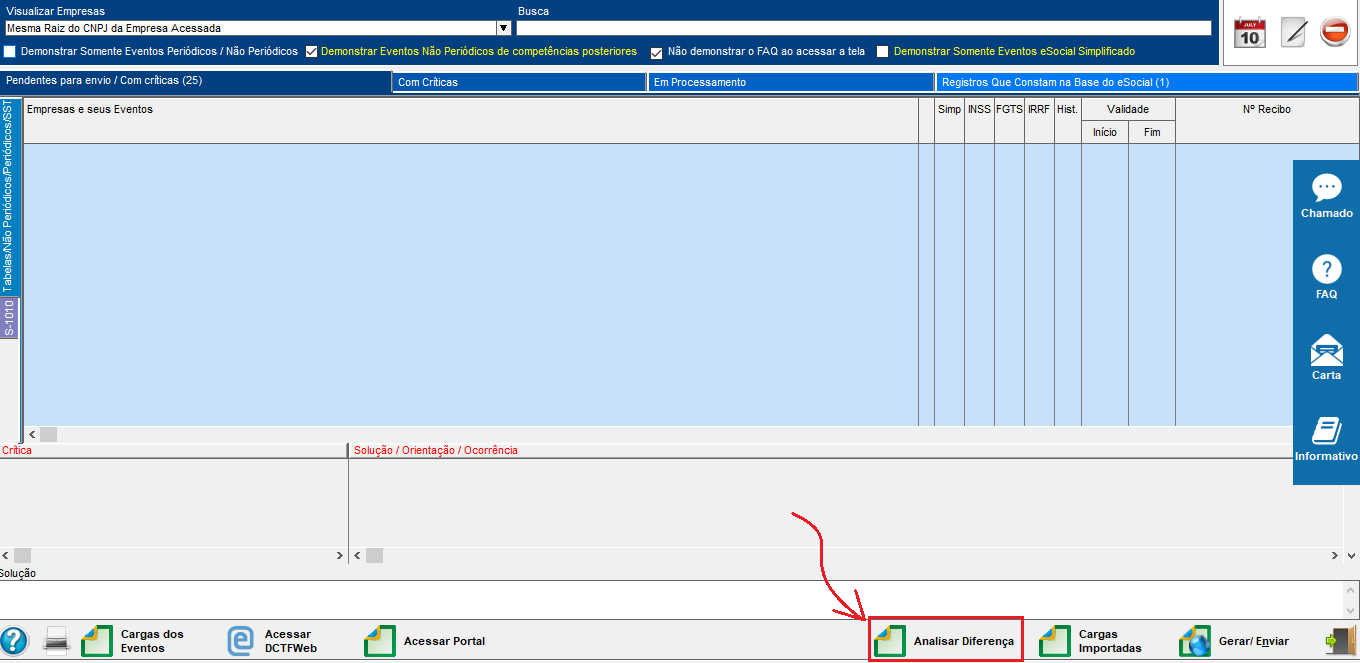Viewport: 1360px width, 663px height.
Task: Click the blue help question icon
Action: point(13,641)
